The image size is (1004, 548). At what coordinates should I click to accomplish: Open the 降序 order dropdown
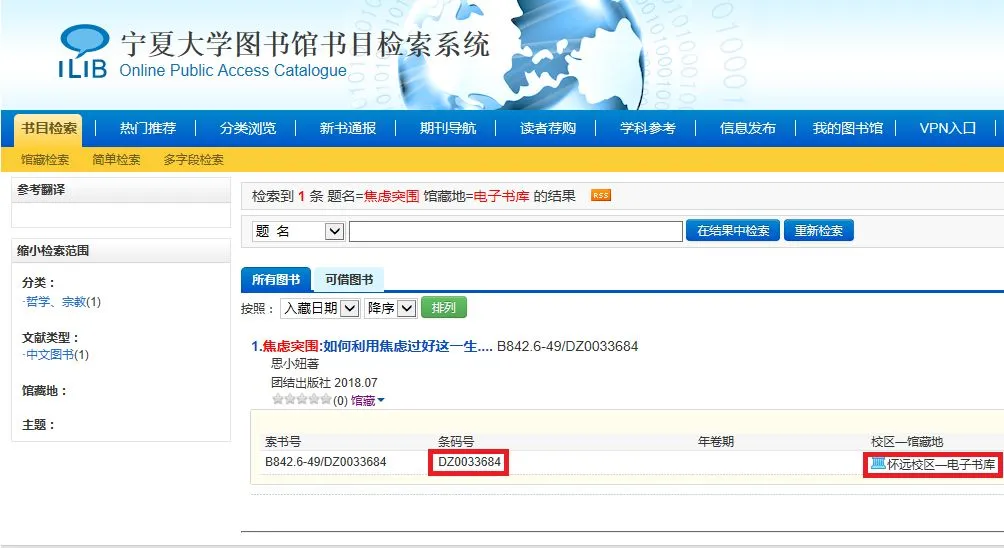(407, 308)
